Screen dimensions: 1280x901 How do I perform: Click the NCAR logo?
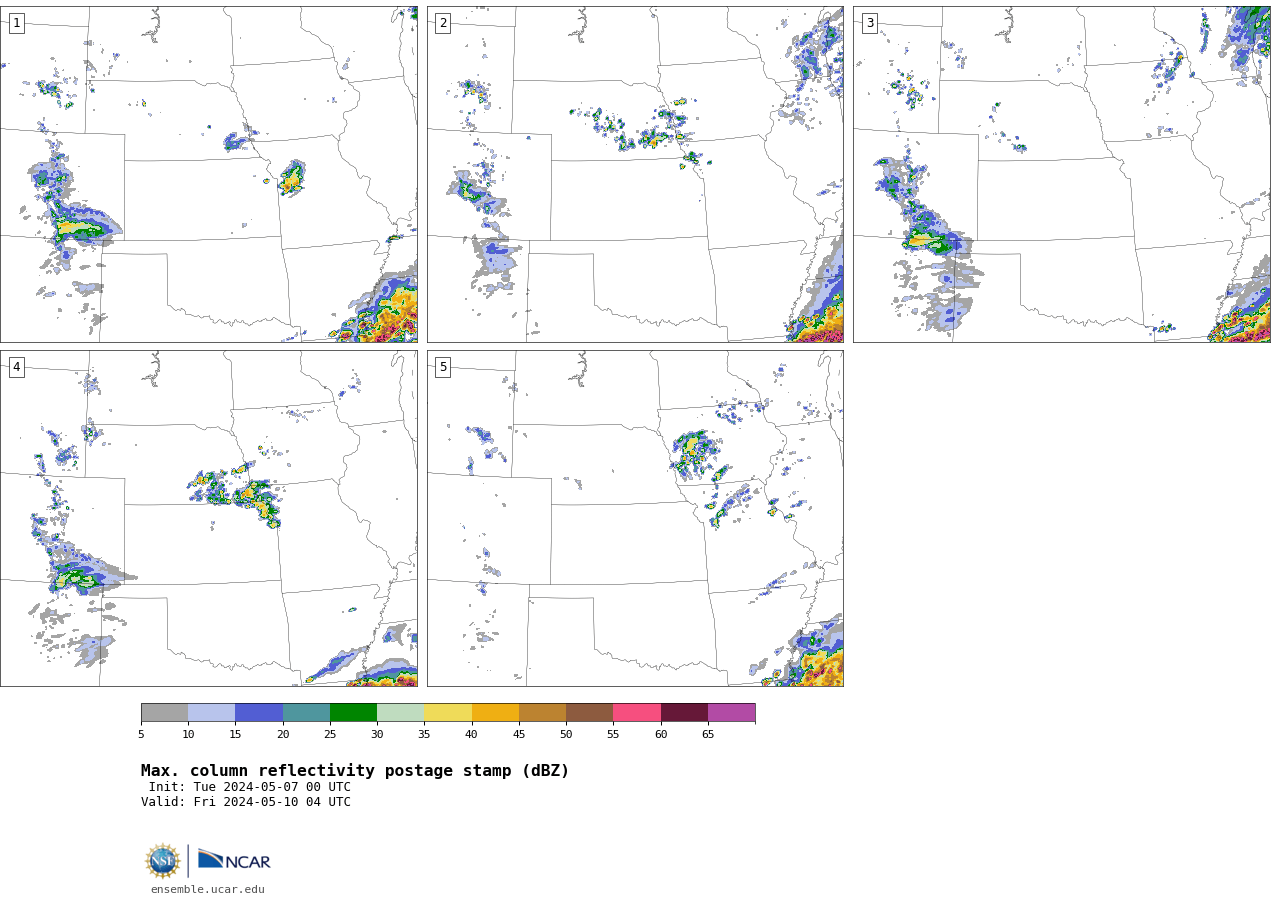234,860
